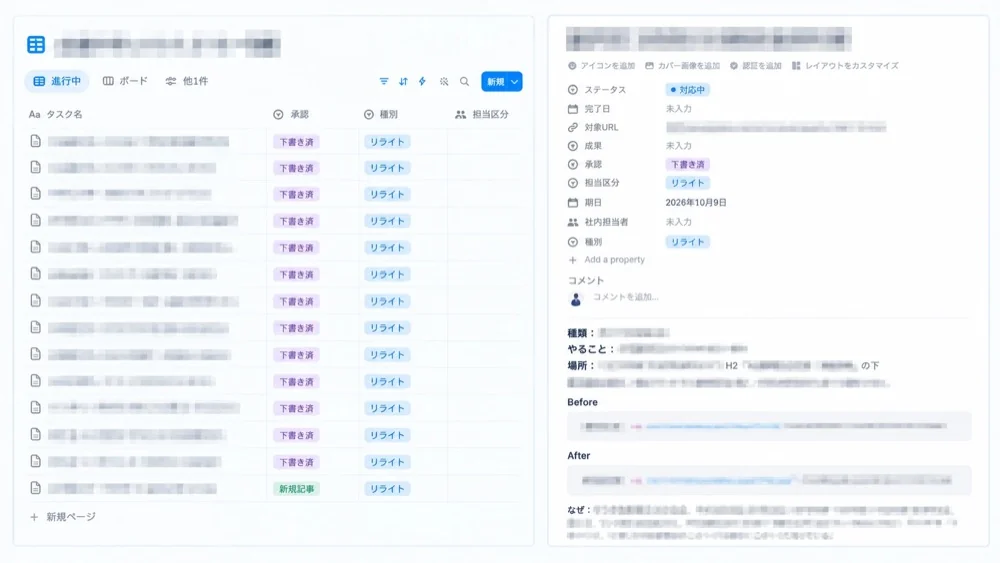Click the タスク名 column header
The image size is (1000, 563).
coord(55,115)
